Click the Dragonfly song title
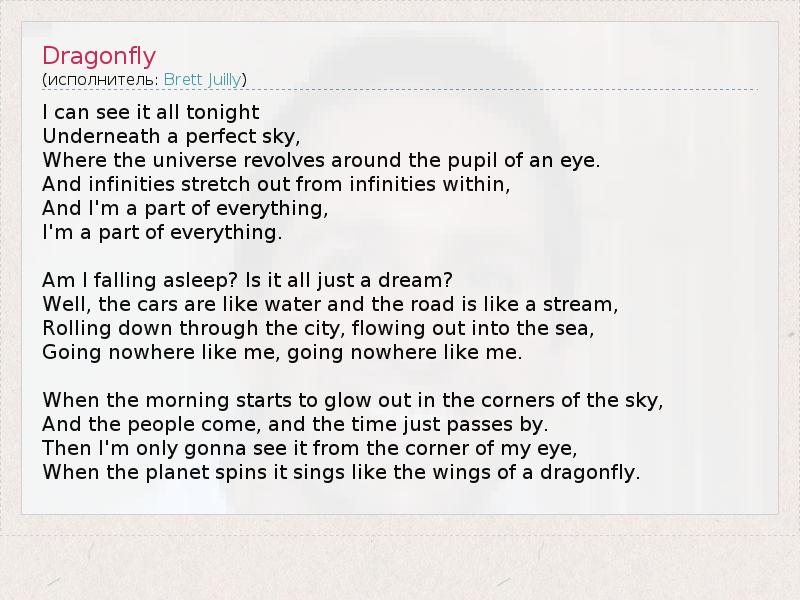 (99, 55)
